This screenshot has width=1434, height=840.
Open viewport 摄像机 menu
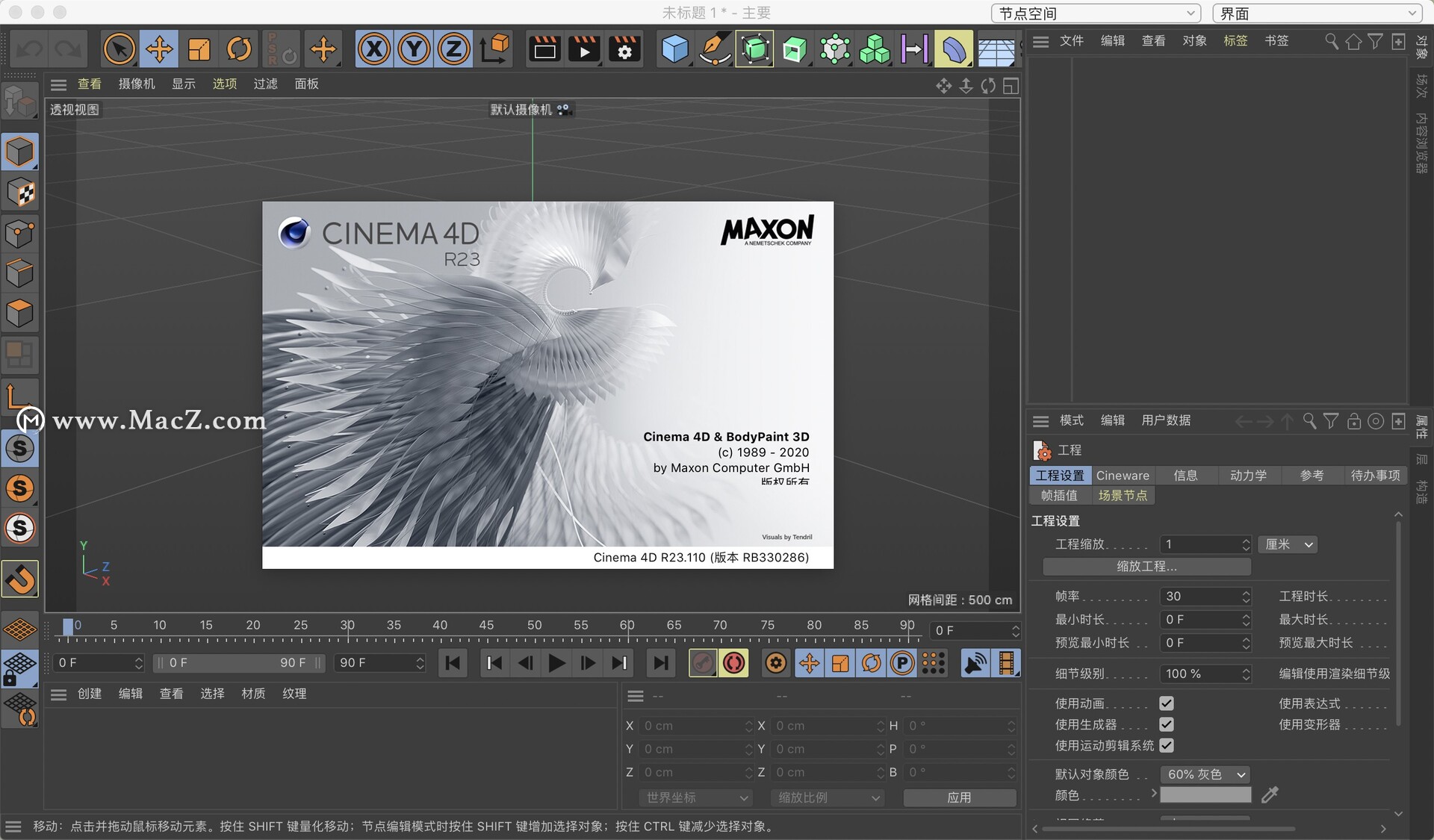pos(137,84)
